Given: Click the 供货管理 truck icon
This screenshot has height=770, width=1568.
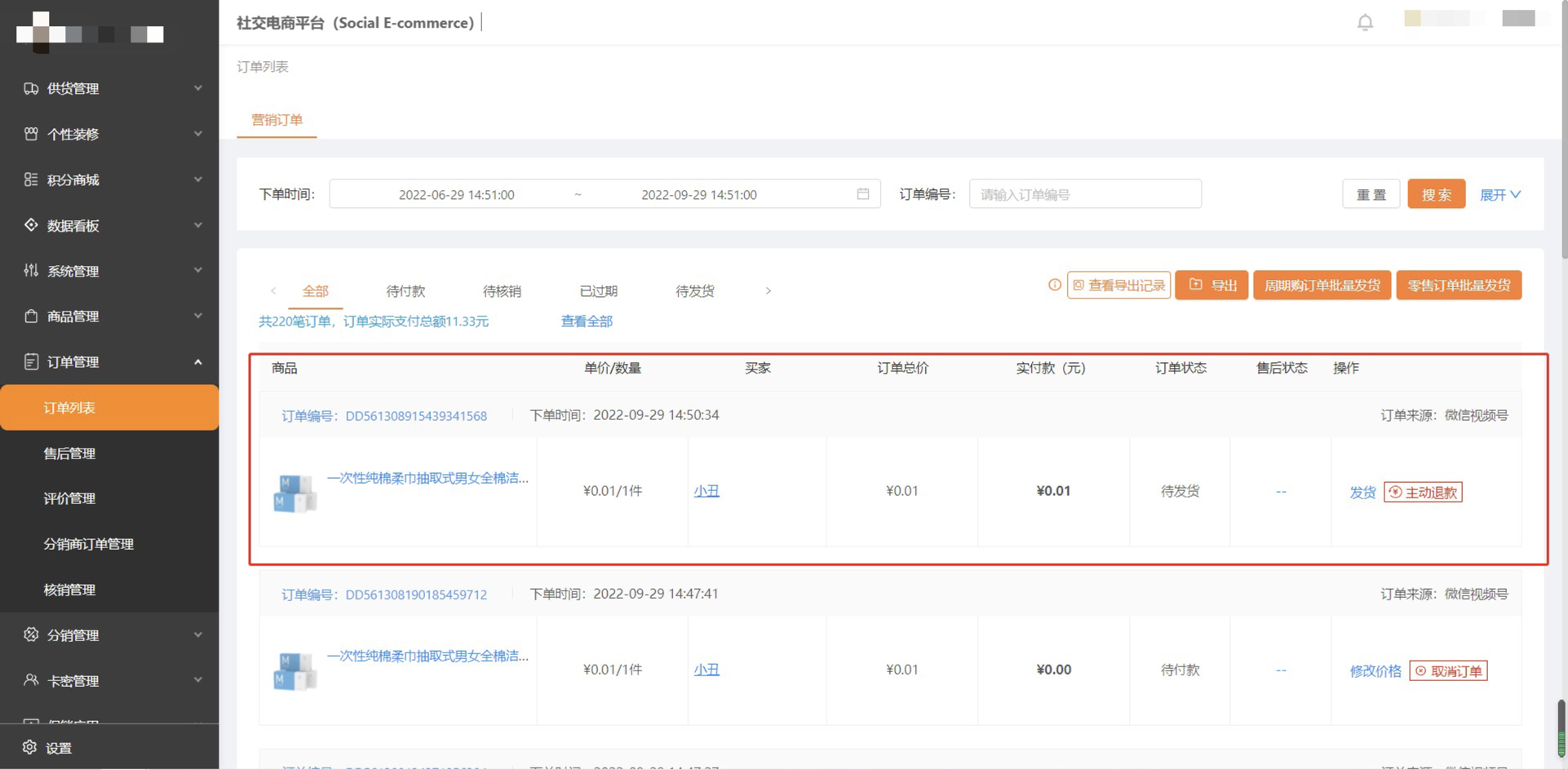Looking at the screenshot, I should tap(31, 88).
